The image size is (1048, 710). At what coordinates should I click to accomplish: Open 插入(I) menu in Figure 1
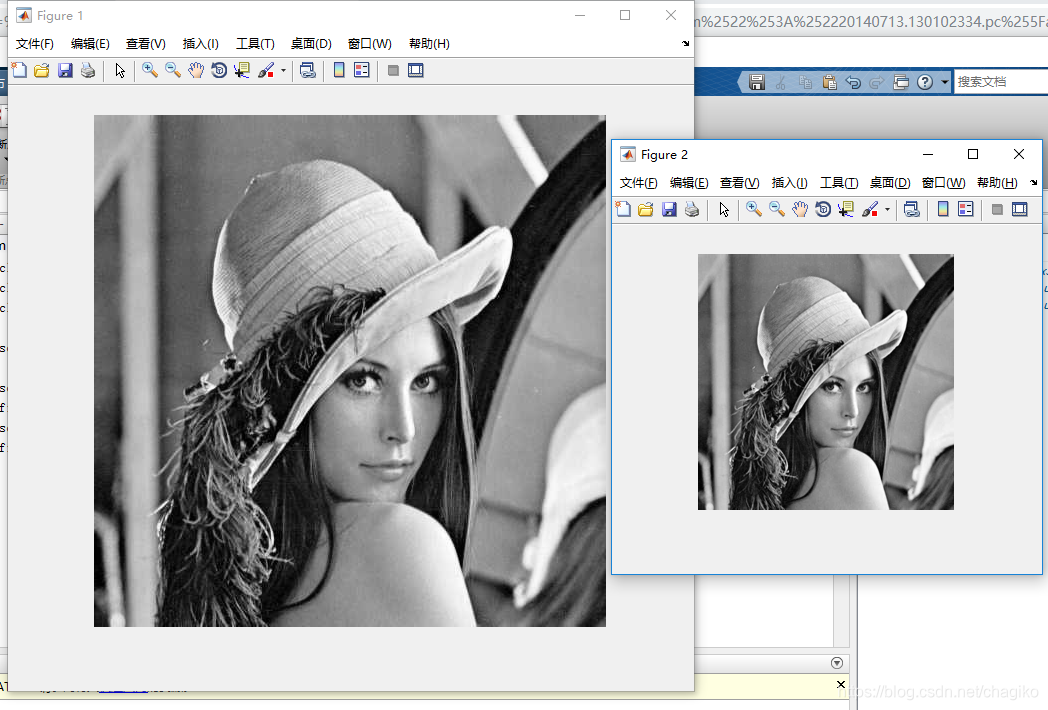coord(201,43)
